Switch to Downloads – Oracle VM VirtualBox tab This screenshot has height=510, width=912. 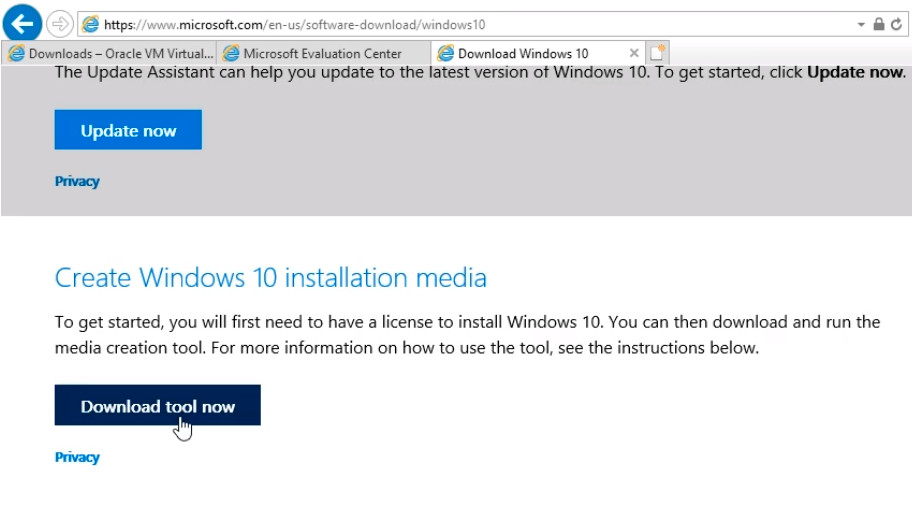pos(110,54)
